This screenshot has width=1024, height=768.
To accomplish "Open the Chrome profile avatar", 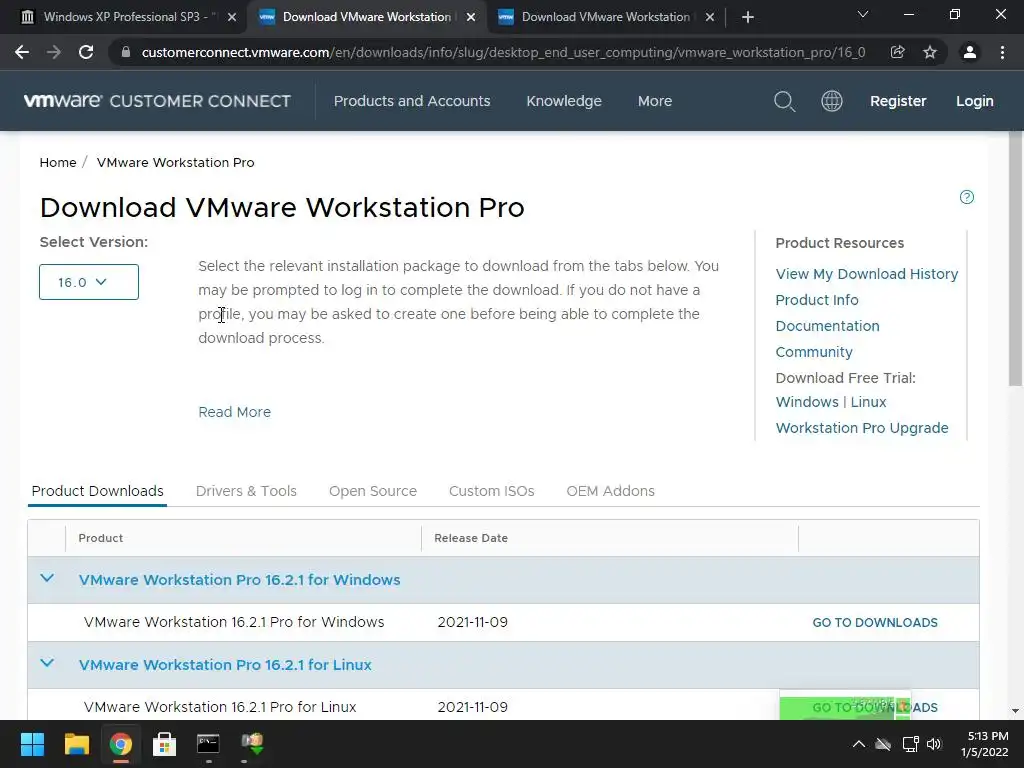I will 970,52.
